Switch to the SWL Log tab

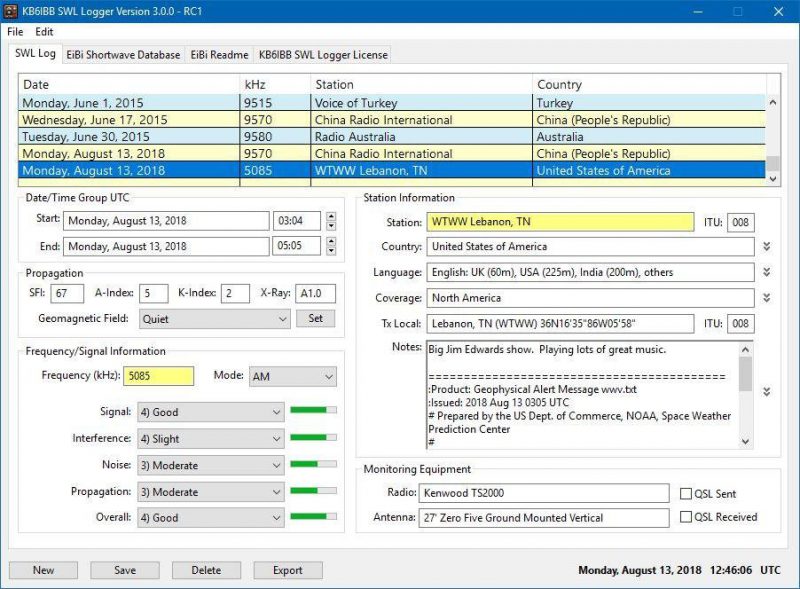click(x=35, y=53)
